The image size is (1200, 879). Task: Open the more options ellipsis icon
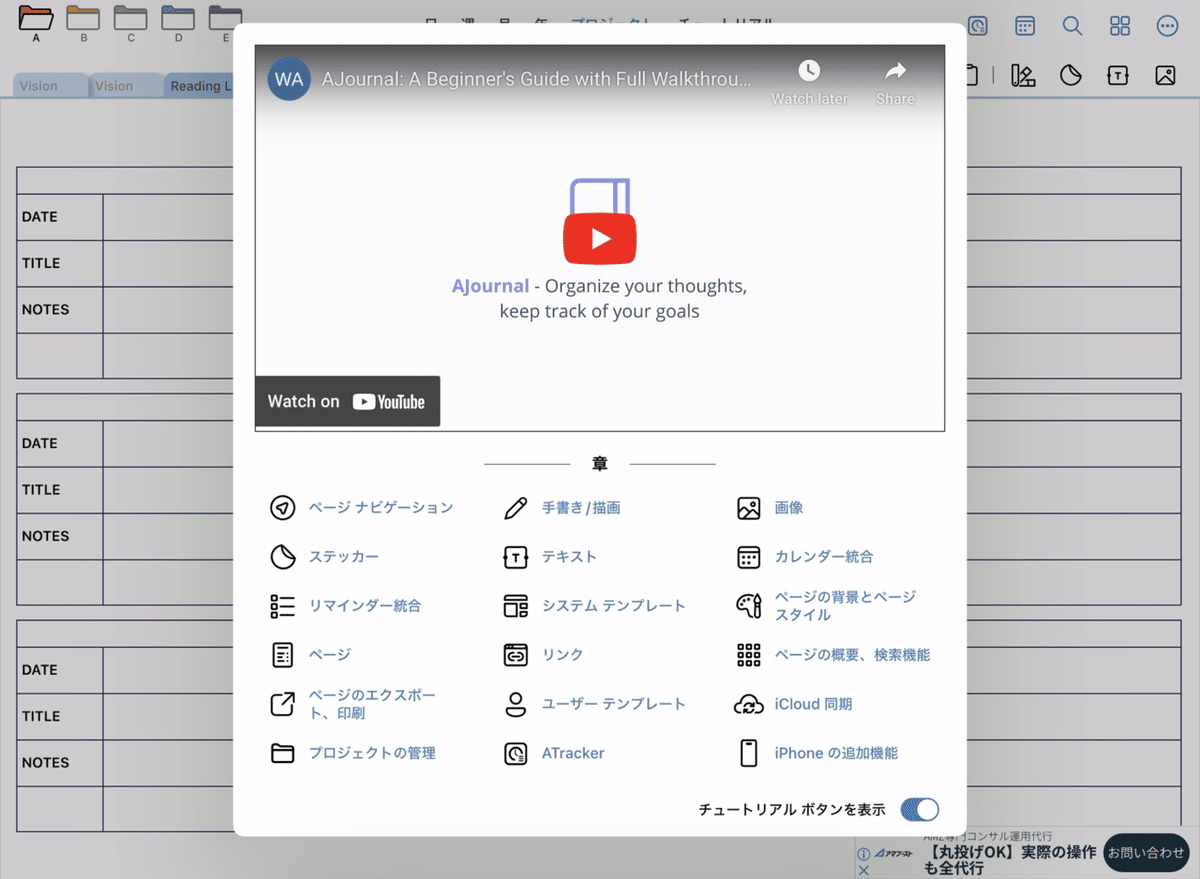1167,26
